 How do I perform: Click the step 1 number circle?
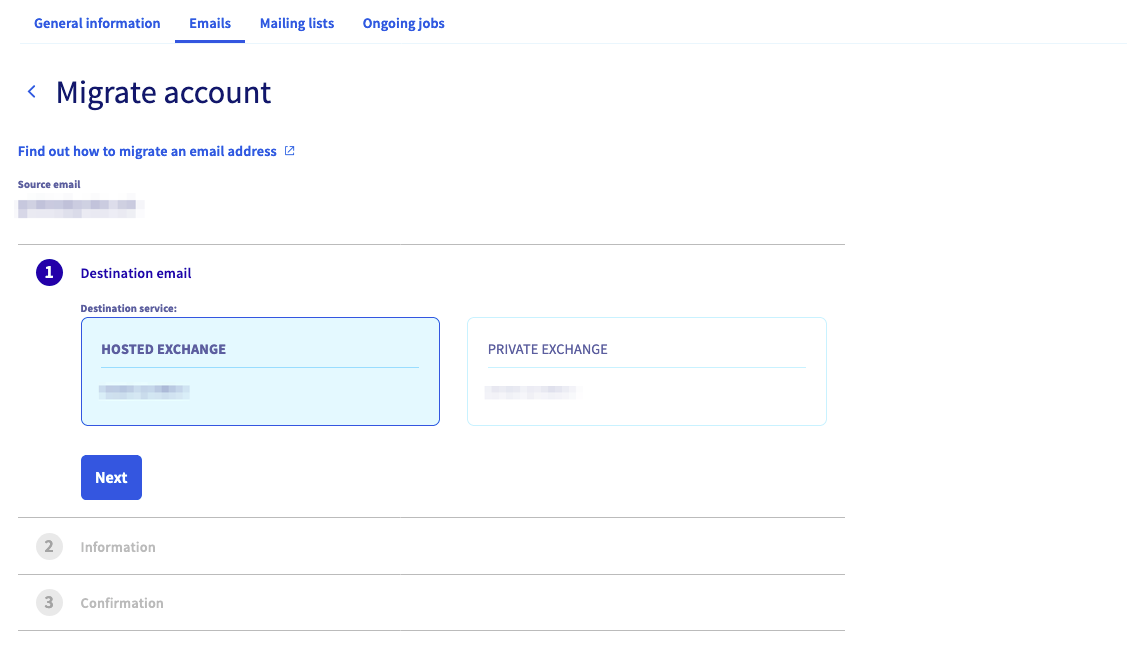[49, 273]
